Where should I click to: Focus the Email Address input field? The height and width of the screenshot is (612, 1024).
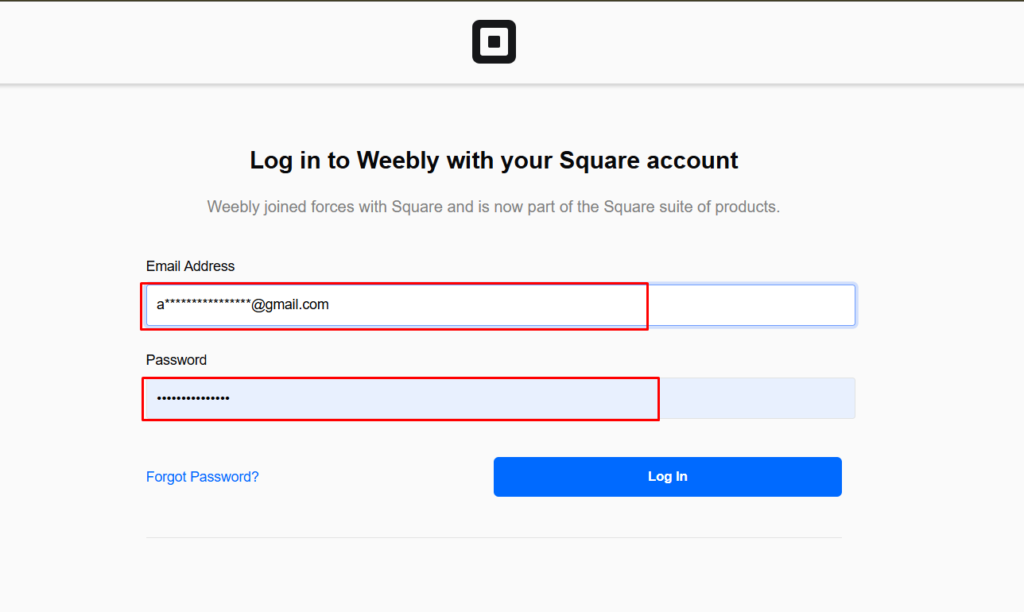500,305
